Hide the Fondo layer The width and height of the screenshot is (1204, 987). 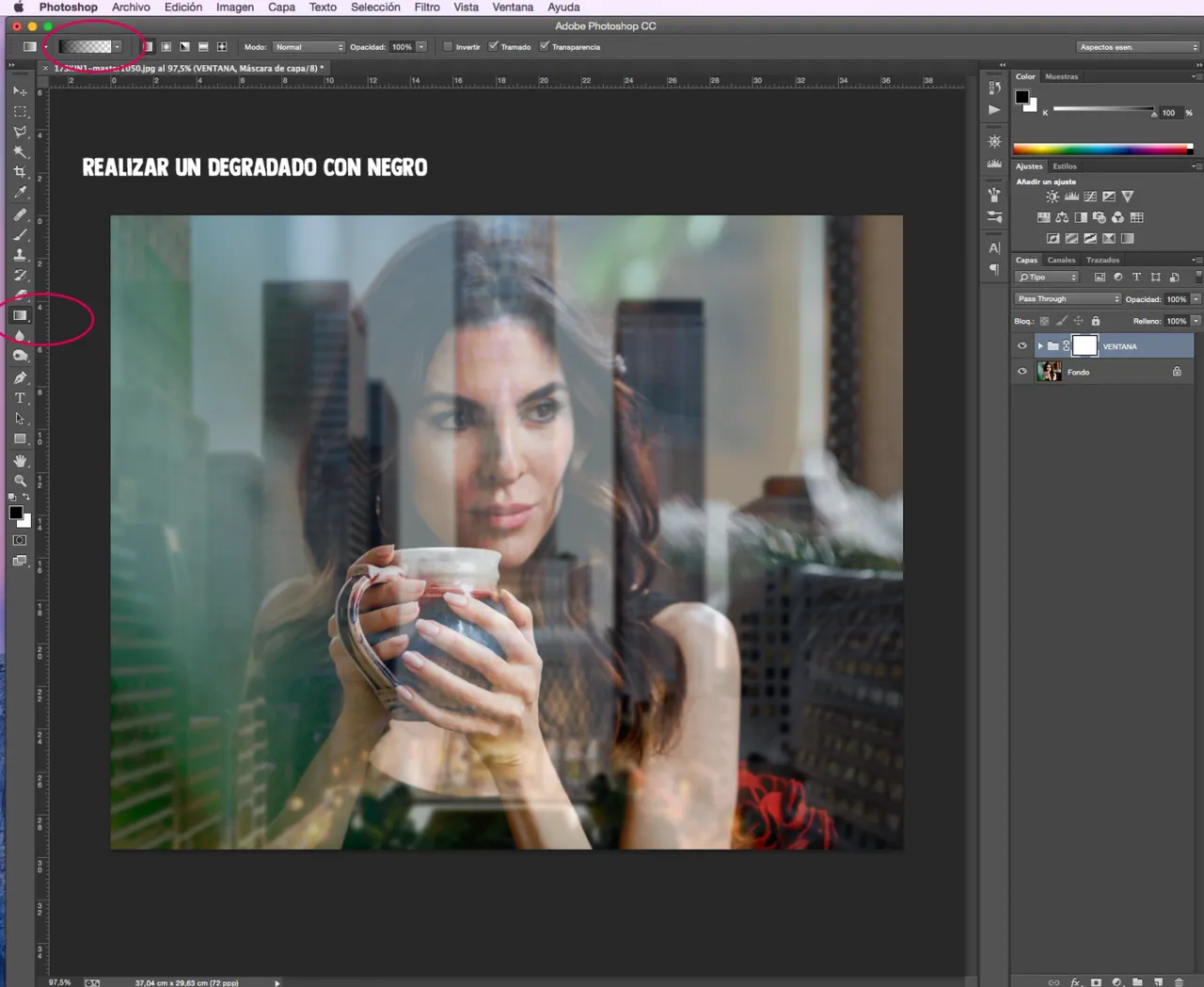1022,372
